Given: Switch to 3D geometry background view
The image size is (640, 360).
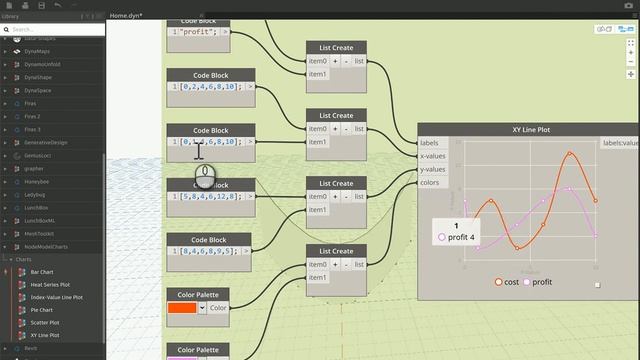Looking at the screenshot, I should (x=604, y=29).
